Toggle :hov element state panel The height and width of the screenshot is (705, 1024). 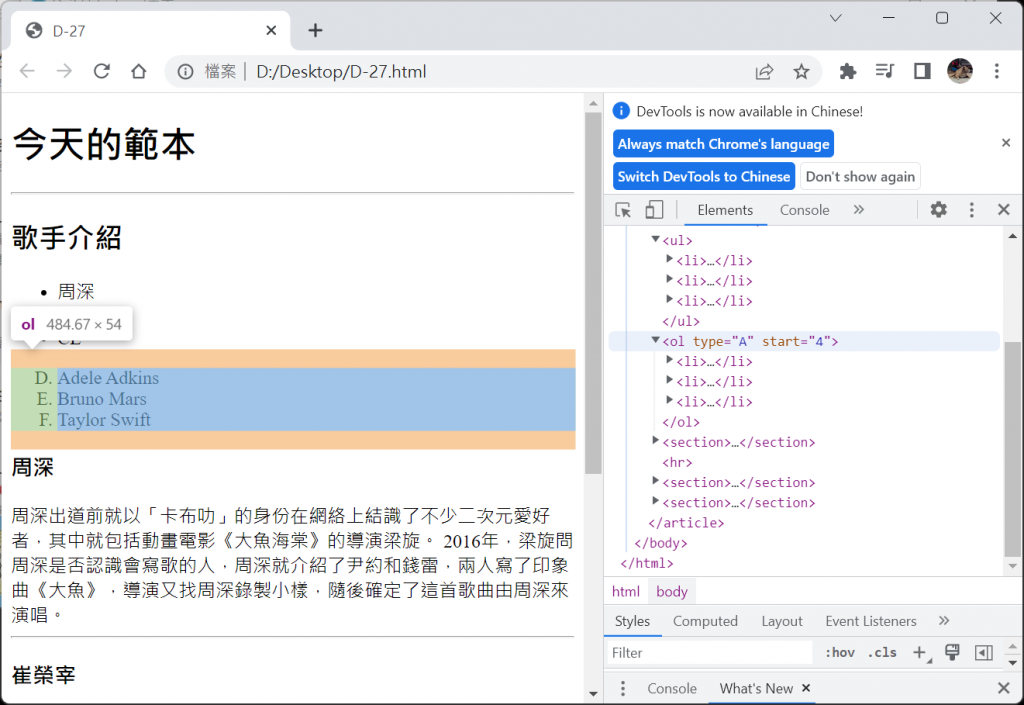coord(840,653)
